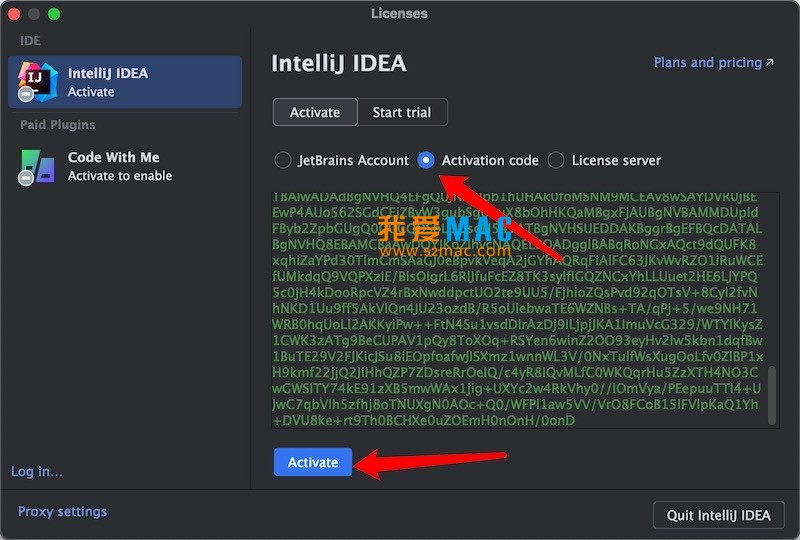800x540 pixels.
Task: Select the IntelliJ IDEA Activate sidebar entry
Action: click(125, 82)
